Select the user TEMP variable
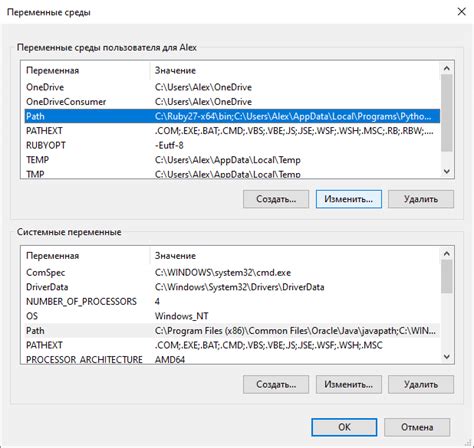The image size is (474, 448). [x=232, y=160]
